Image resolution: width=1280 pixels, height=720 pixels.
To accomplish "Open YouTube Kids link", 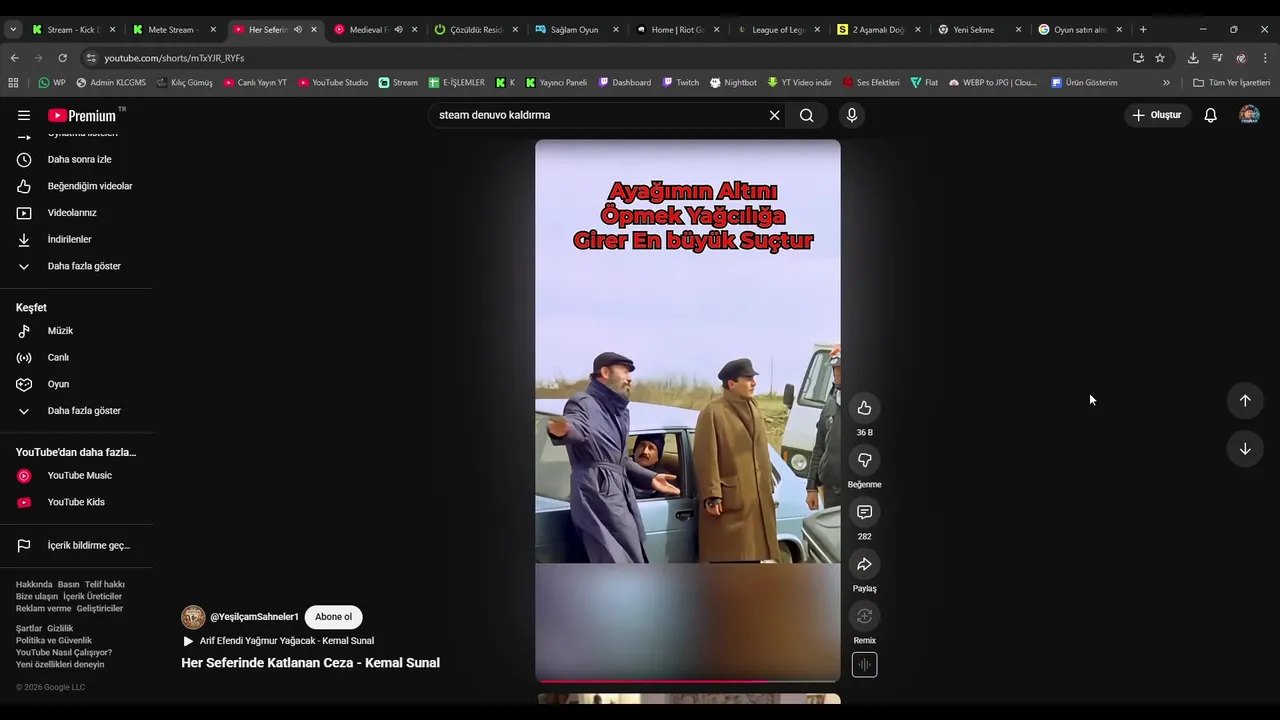I will click(x=78, y=502).
